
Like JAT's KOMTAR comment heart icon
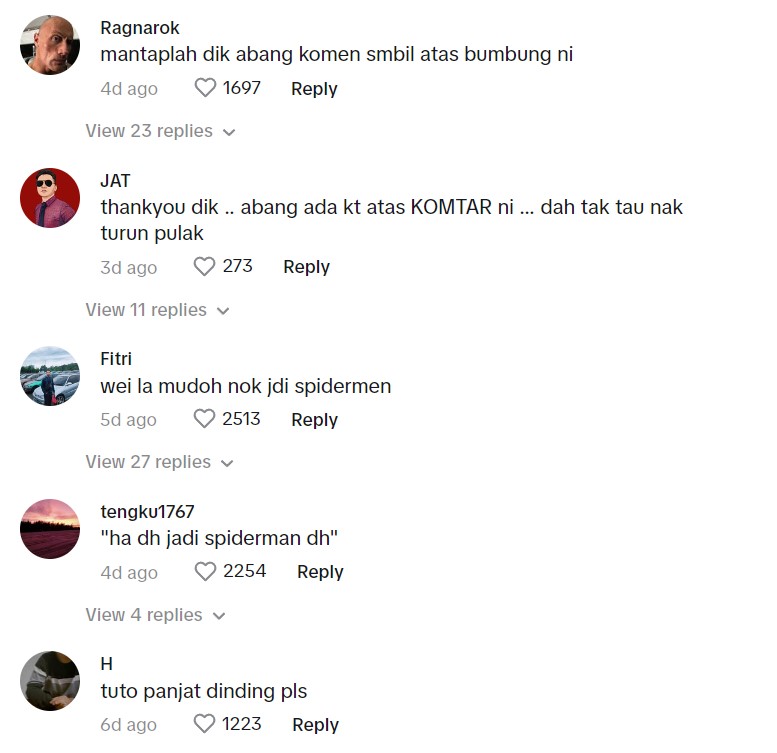coord(204,267)
